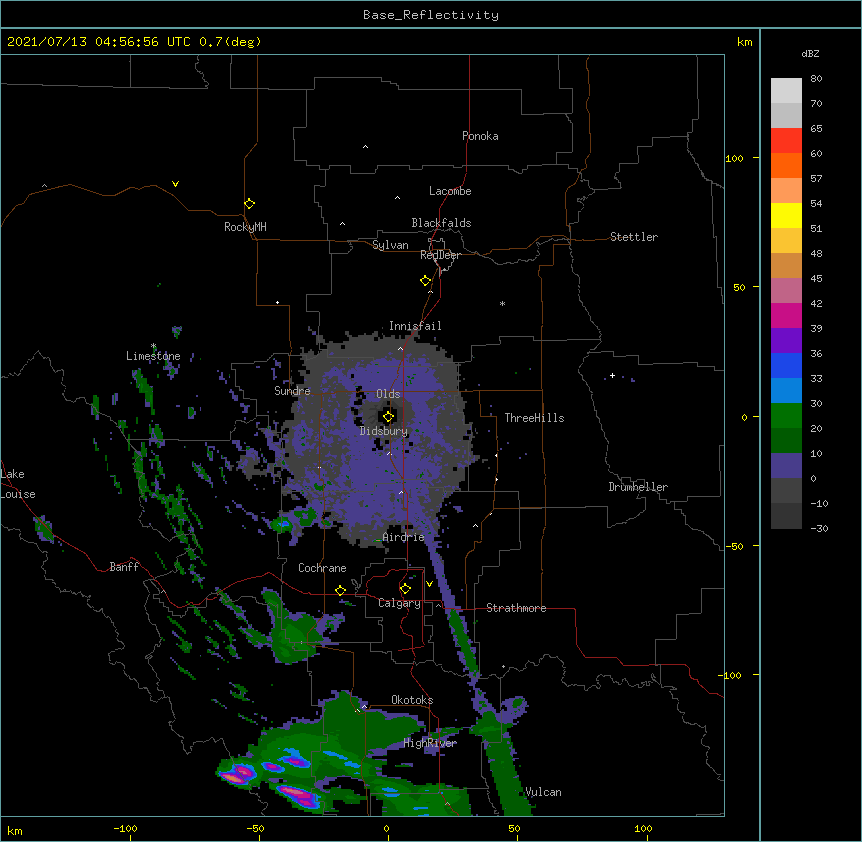The image size is (862, 842).
Task: Click the Olds town label
Action: point(388,394)
